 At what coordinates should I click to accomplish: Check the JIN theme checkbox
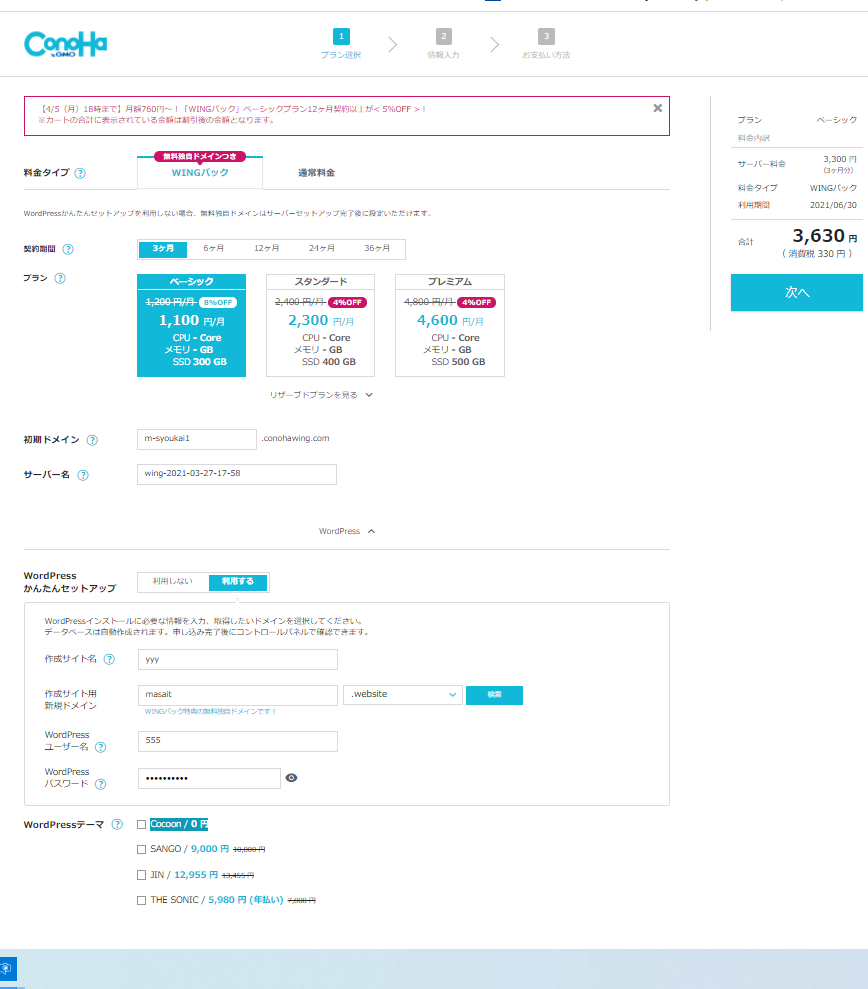pyautogui.click(x=141, y=875)
